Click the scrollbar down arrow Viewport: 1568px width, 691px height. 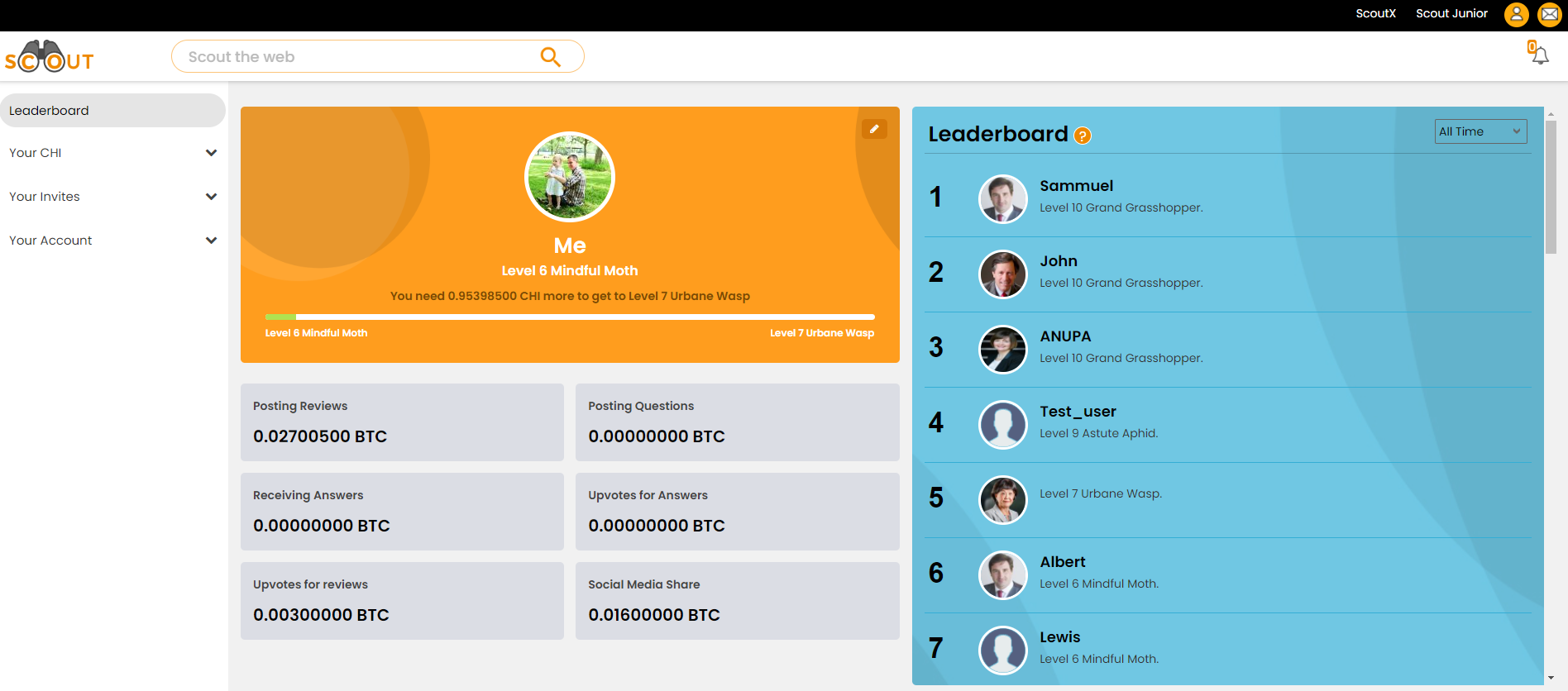pos(1551,678)
